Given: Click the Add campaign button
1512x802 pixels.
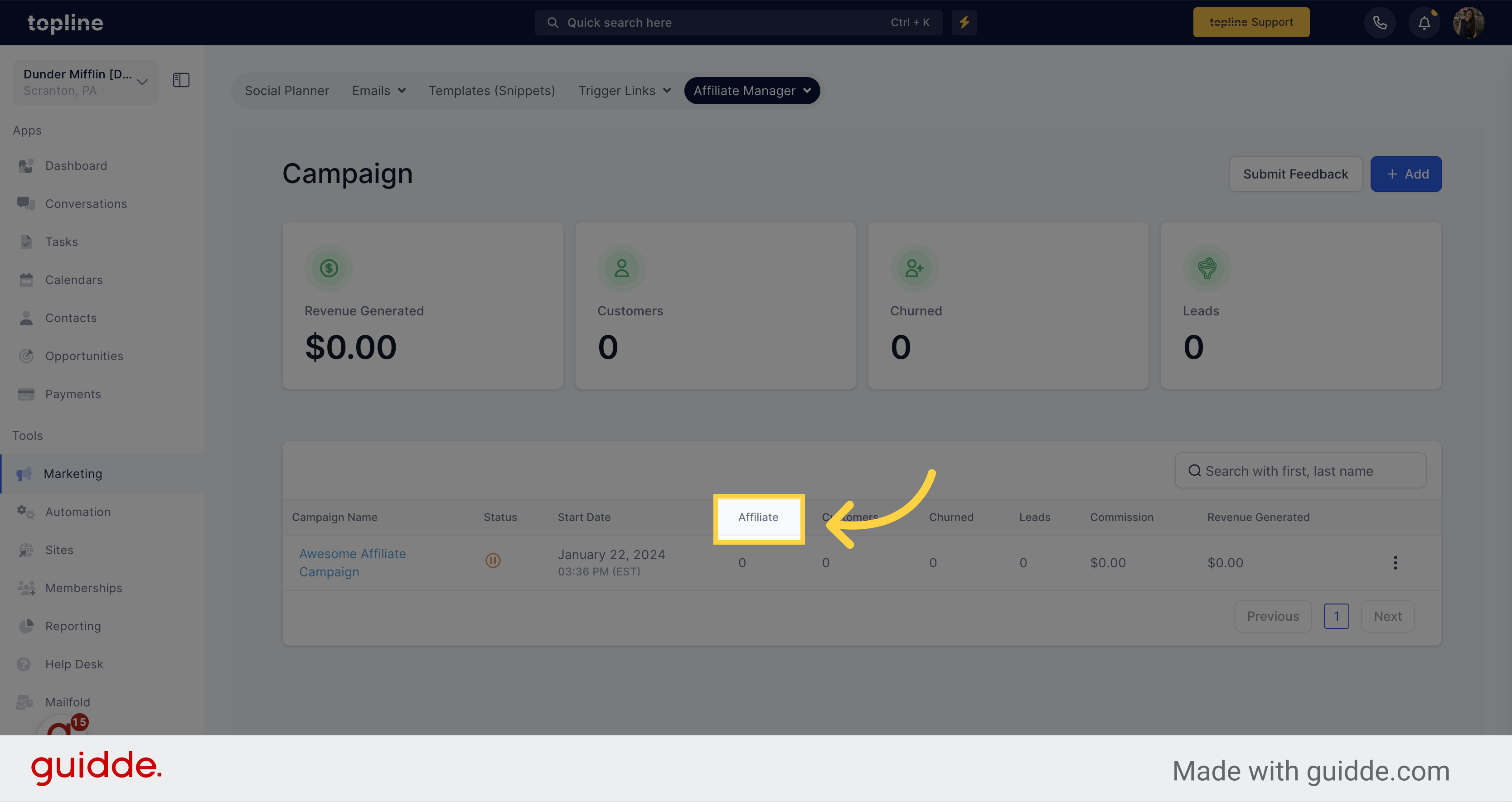Looking at the screenshot, I should coord(1406,174).
